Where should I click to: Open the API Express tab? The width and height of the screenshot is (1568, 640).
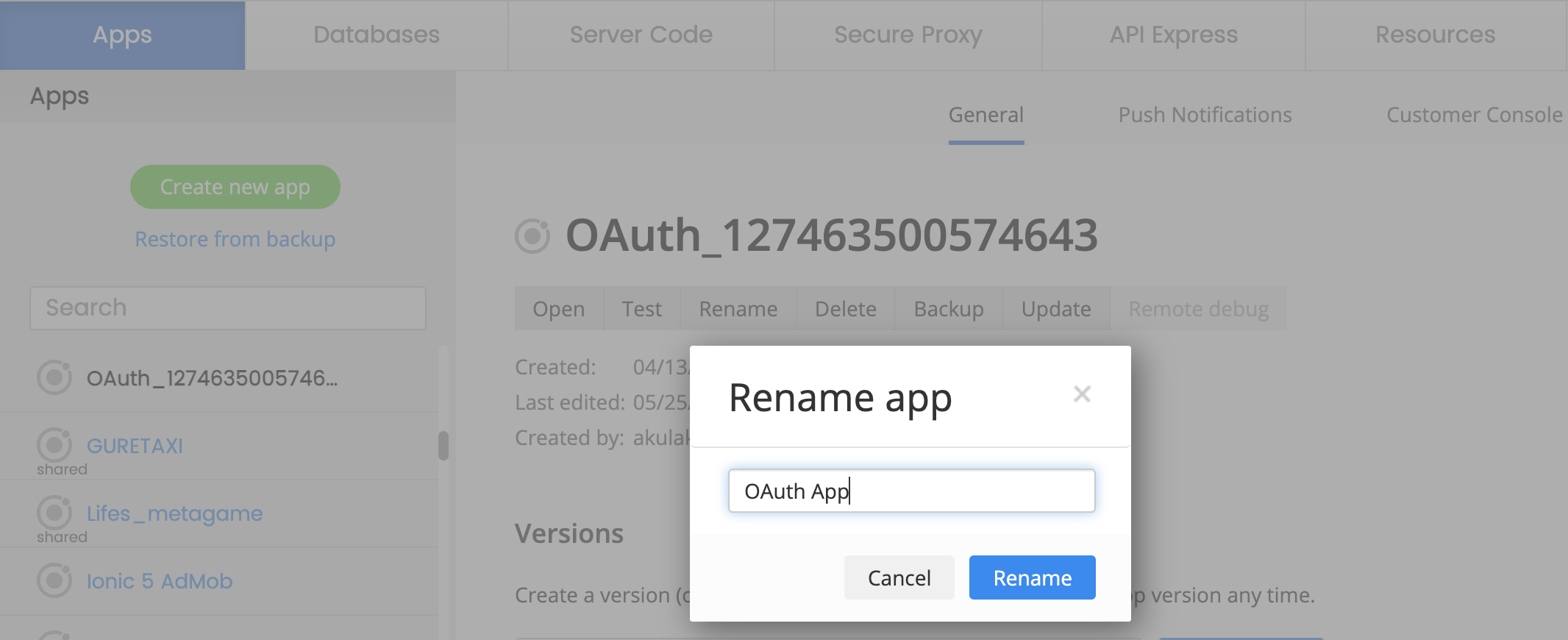pos(1174,35)
